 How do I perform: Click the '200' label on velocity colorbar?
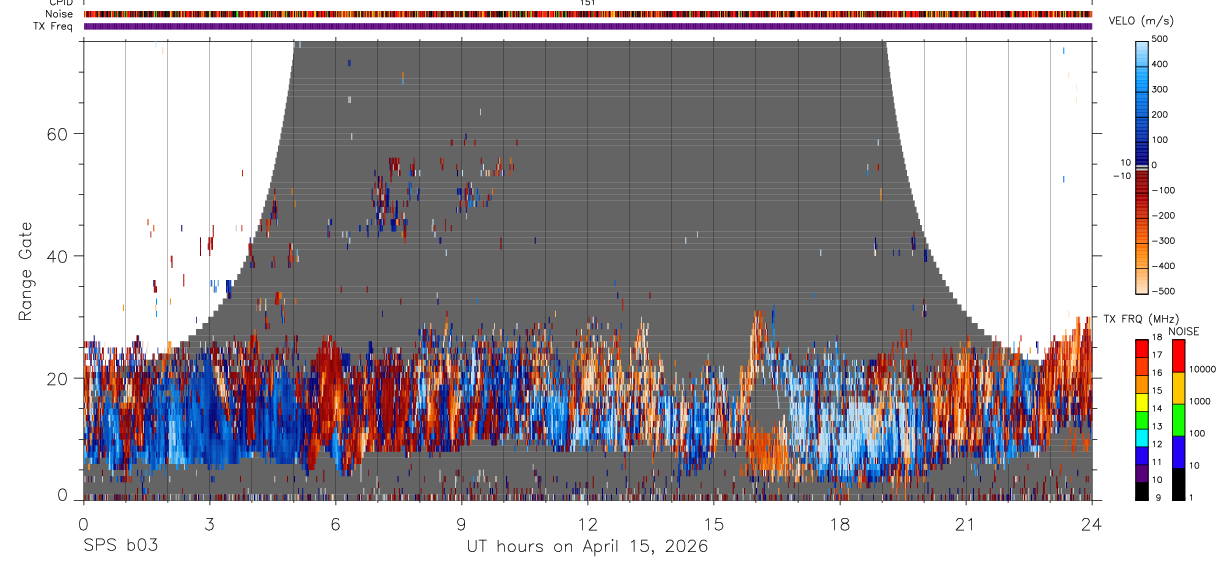pyautogui.click(x=1161, y=114)
